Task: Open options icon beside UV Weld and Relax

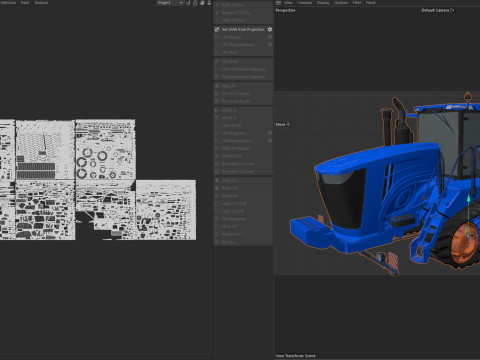Action: [270, 45]
